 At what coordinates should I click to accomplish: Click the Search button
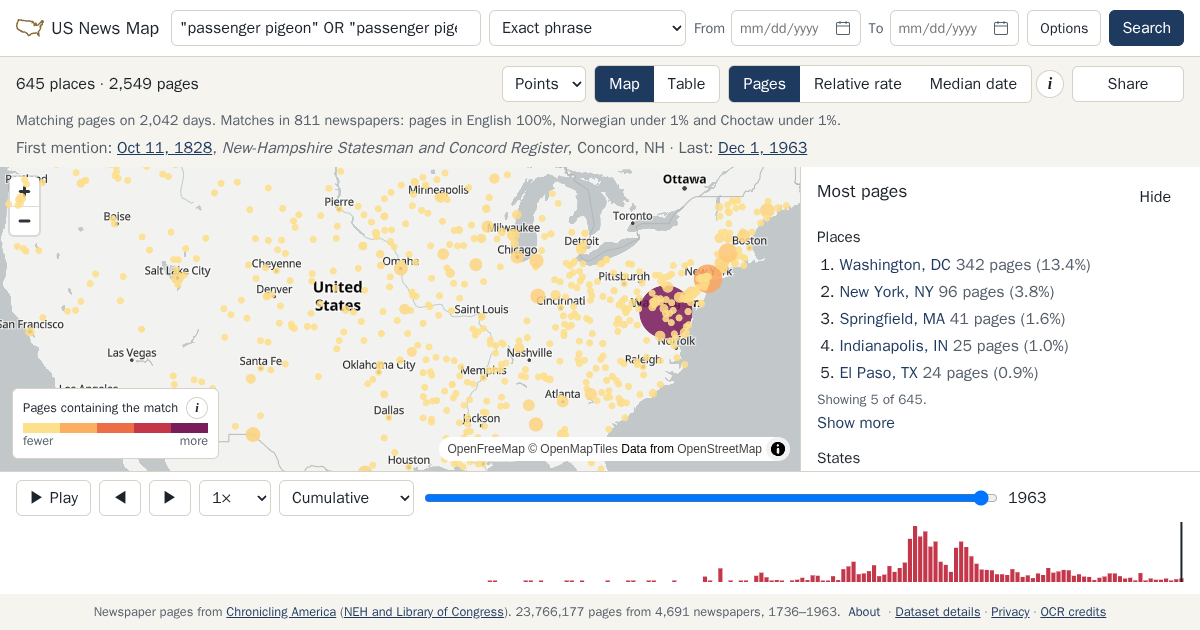(1146, 28)
